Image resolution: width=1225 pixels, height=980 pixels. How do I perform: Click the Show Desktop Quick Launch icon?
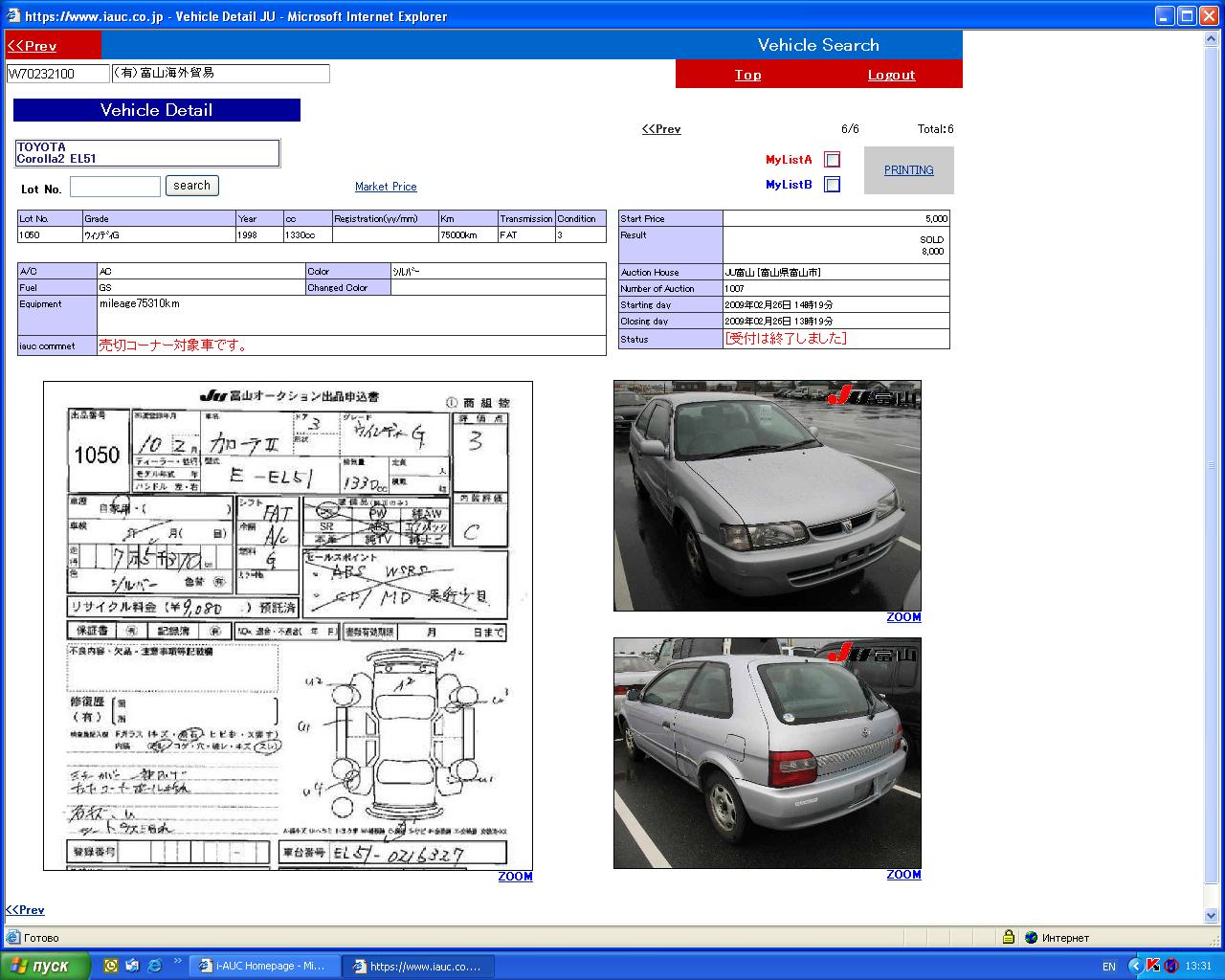click(132, 966)
